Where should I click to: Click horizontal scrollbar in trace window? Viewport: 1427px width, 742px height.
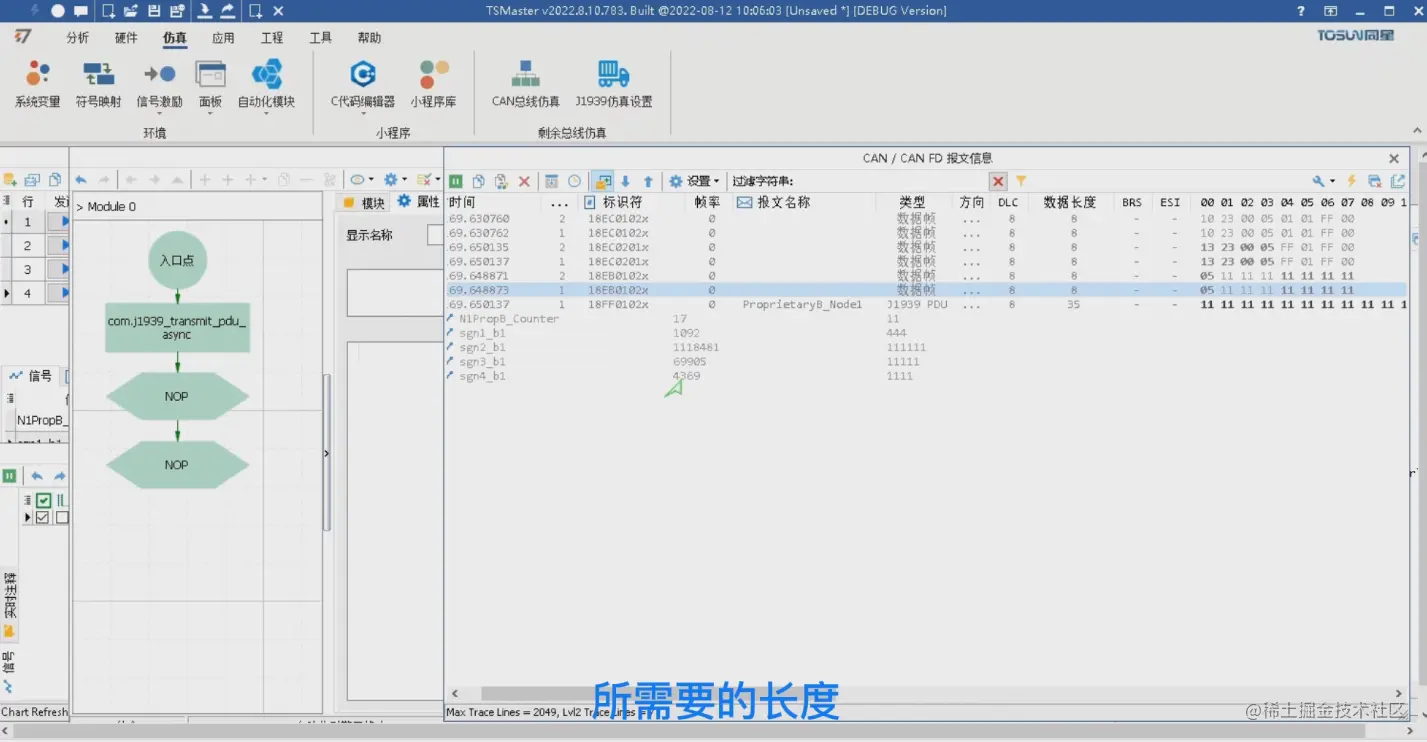(x=925, y=693)
